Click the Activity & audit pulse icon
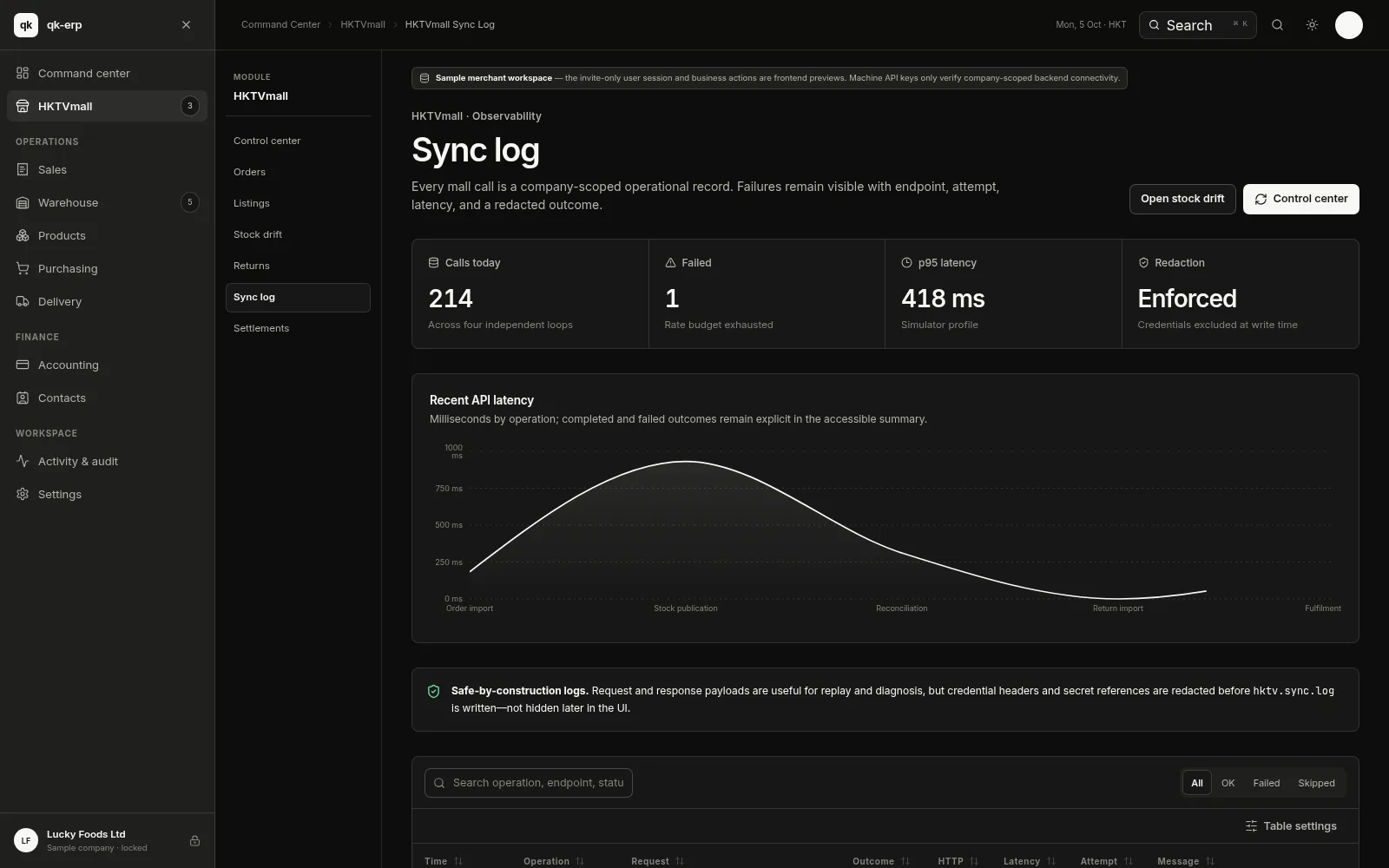The width and height of the screenshot is (1389, 868). coord(23,461)
